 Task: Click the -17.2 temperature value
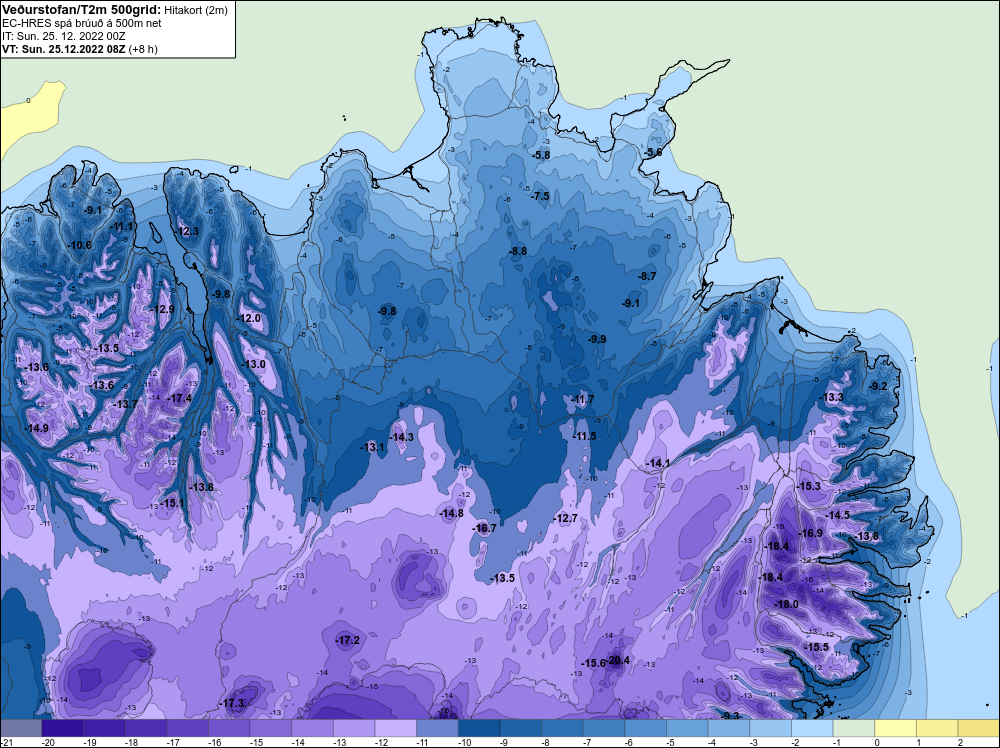pyautogui.click(x=348, y=640)
